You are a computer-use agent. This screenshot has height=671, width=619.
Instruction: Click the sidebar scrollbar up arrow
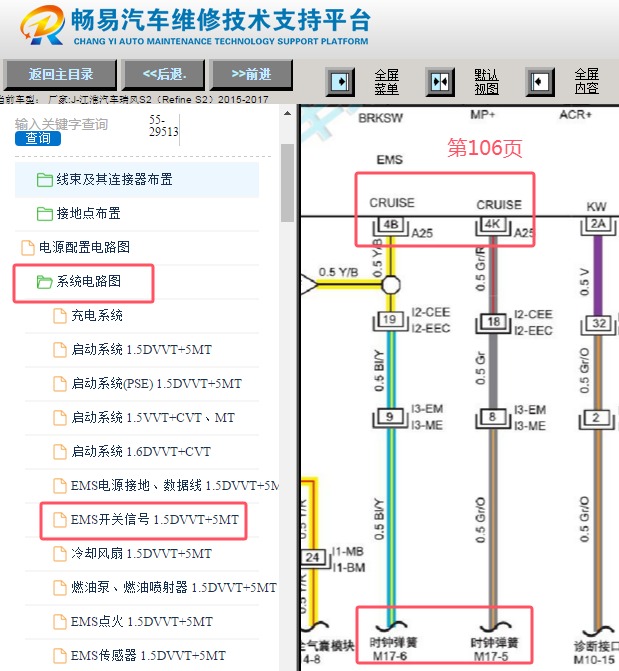(287, 113)
